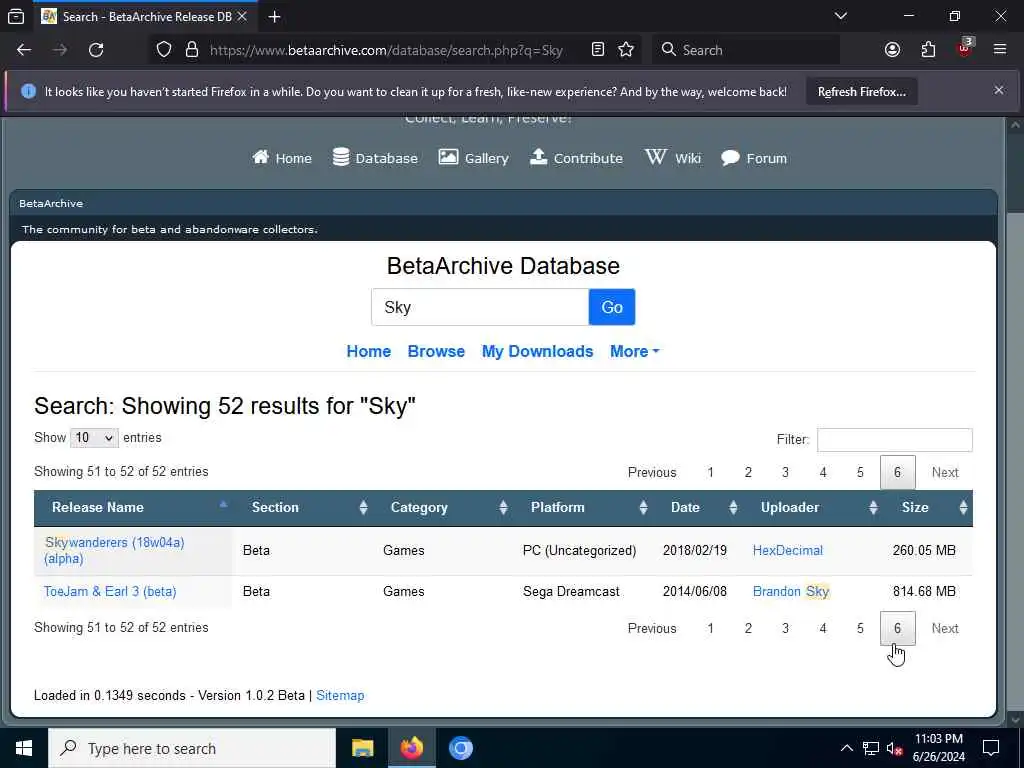Open Skywanderers (18w04a) (alpha) release
Image resolution: width=1024 pixels, height=768 pixels.
pyautogui.click(x=114, y=551)
